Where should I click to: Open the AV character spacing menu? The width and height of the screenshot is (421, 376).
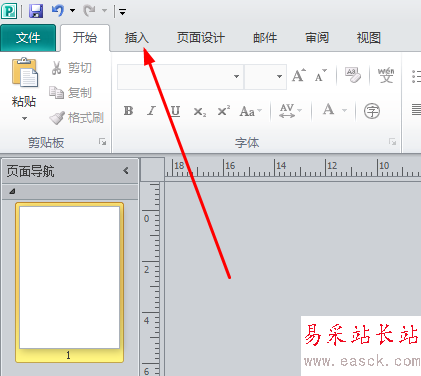[290, 111]
